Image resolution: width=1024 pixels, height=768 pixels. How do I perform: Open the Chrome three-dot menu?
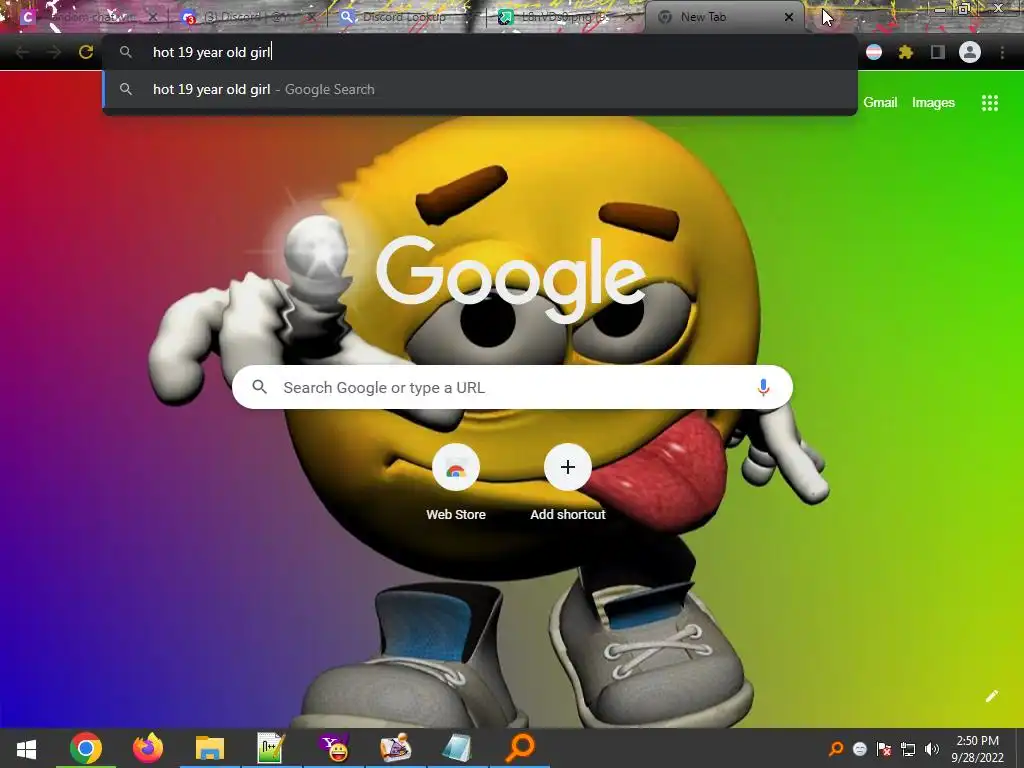pyautogui.click(x=1002, y=52)
